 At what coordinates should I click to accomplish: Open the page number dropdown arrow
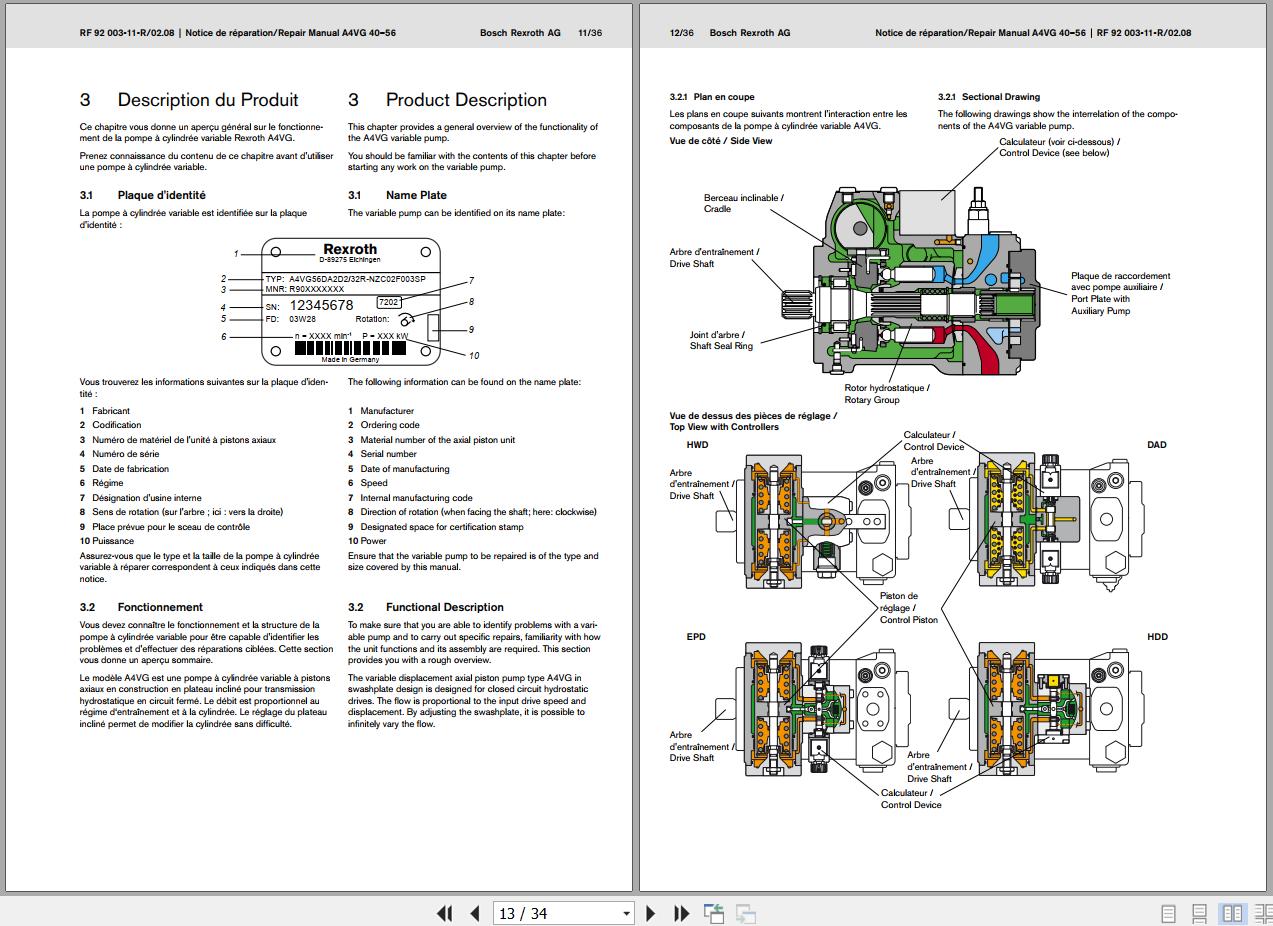click(627, 914)
